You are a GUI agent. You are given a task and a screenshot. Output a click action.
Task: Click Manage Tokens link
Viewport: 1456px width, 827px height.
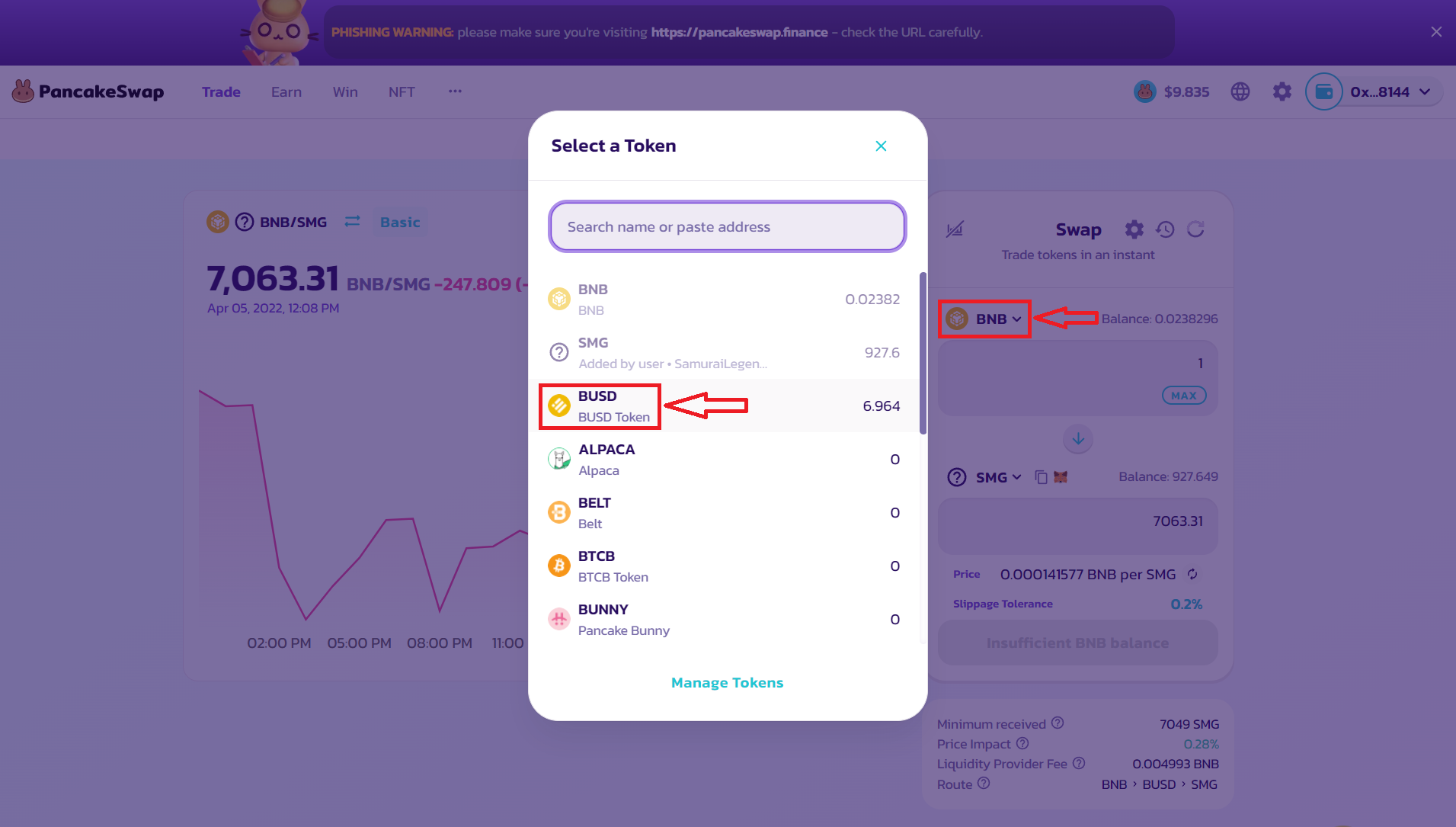727,683
